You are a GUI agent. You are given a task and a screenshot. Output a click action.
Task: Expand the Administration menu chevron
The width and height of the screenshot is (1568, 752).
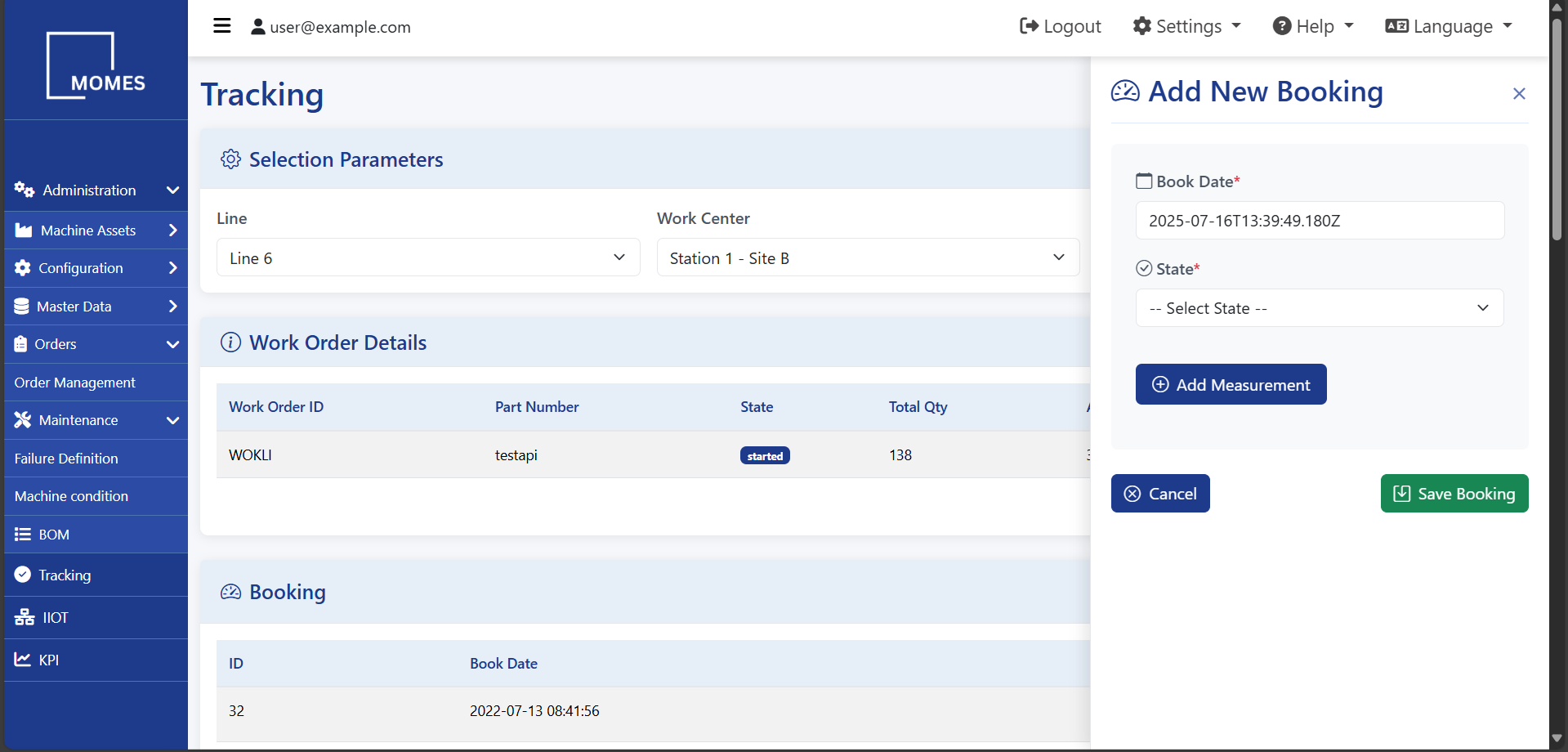click(172, 190)
